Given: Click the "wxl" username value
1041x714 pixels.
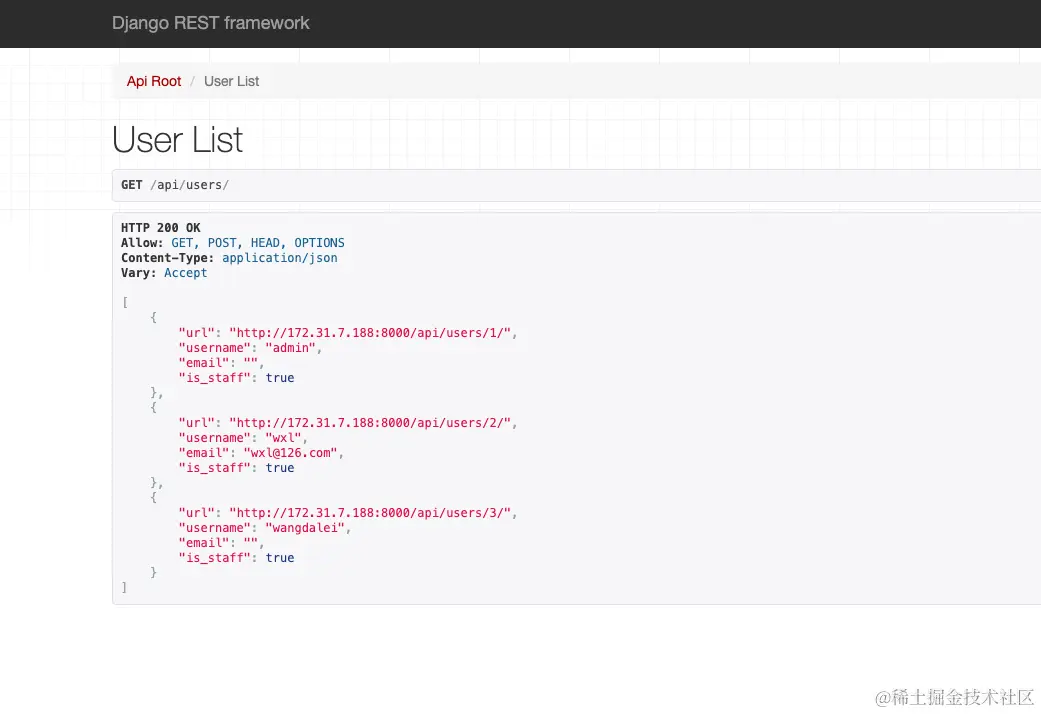Looking at the screenshot, I should click(x=283, y=438).
